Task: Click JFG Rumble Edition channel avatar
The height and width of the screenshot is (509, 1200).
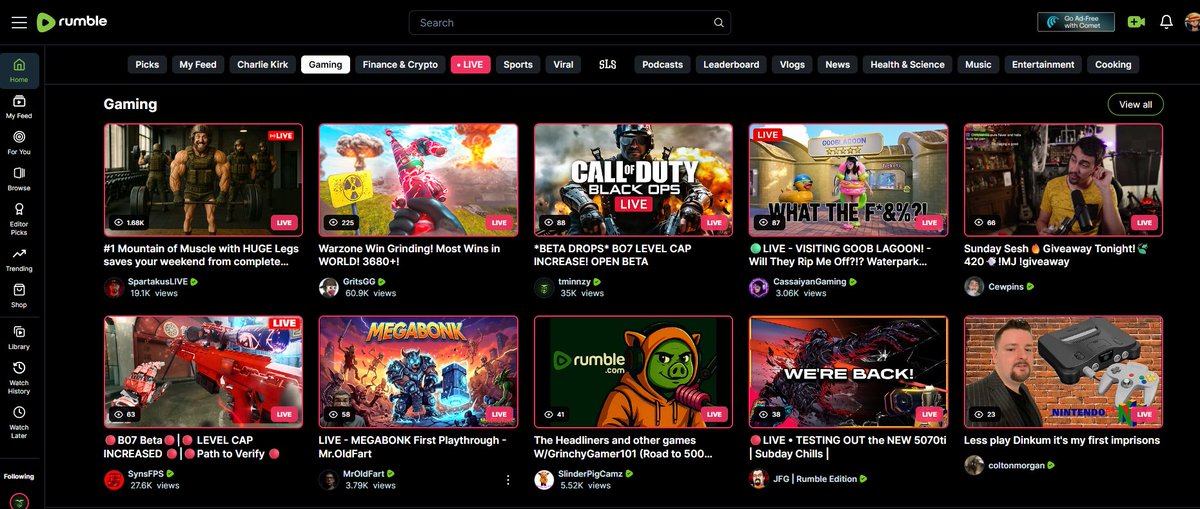Action: tap(759, 478)
